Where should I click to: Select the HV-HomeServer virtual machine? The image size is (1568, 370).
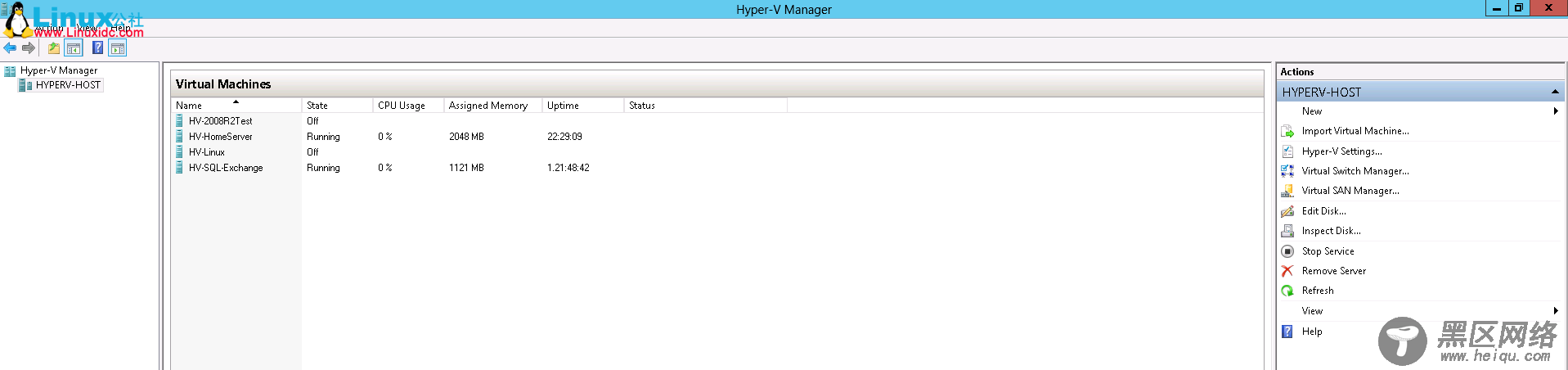220,137
